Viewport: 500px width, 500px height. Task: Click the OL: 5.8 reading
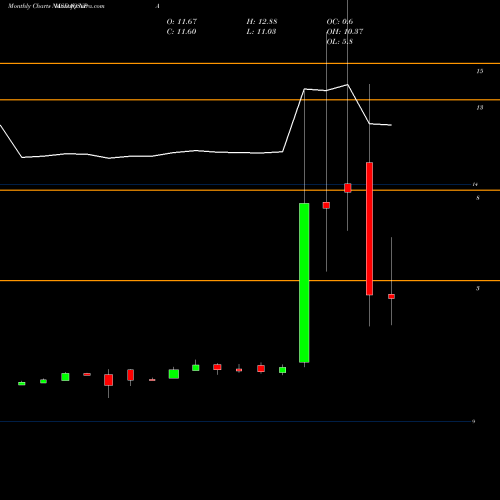340,42
